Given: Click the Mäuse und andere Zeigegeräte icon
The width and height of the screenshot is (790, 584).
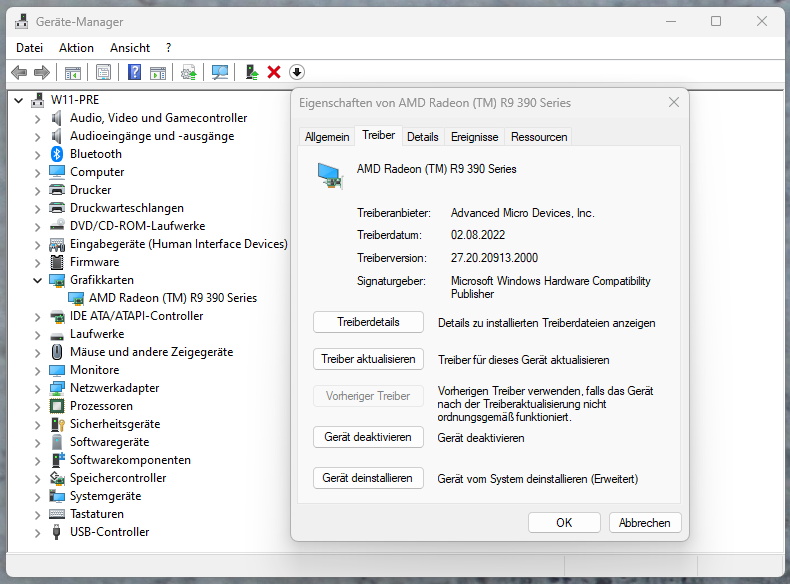Looking at the screenshot, I should (x=57, y=352).
